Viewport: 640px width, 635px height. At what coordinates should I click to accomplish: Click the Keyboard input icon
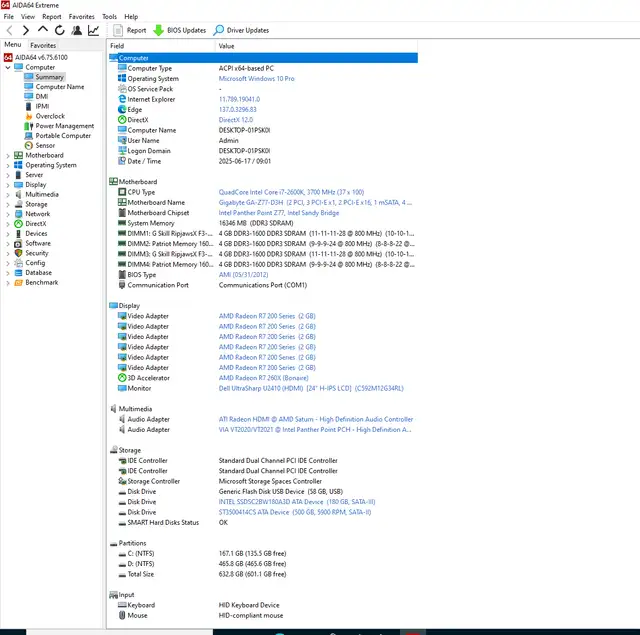coord(122,605)
